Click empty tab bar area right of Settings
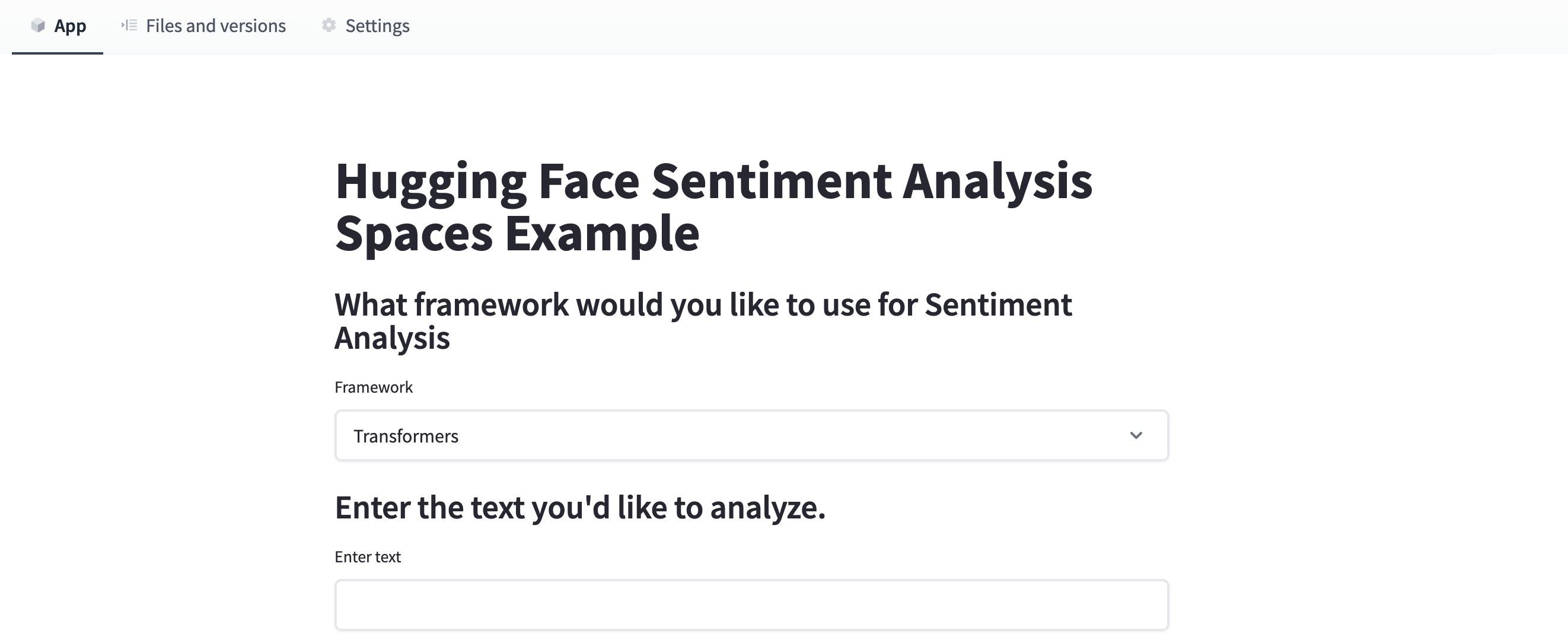The height and width of the screenshot is (643, 1568). pyautogui.click(x=913, y=26)
